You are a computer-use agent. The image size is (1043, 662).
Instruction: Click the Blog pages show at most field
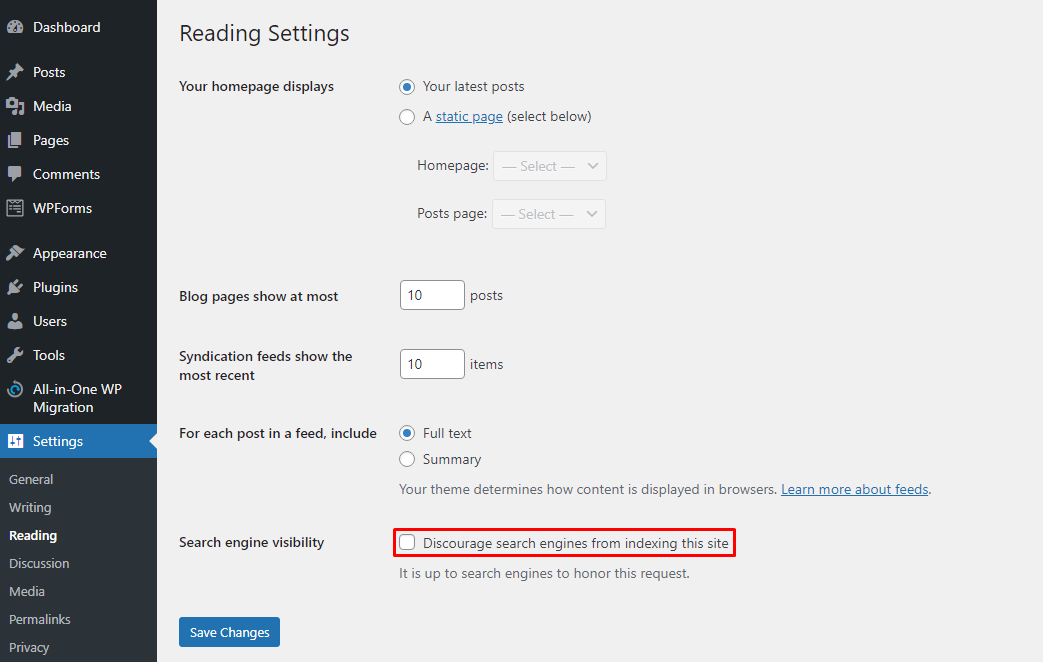(432, 294)
